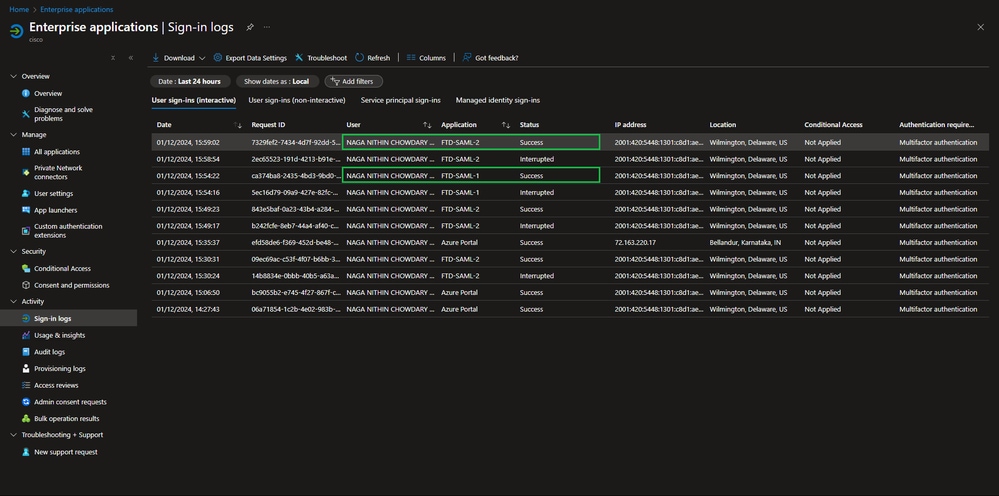Close the Sign-in logs blade

[981, 27]
